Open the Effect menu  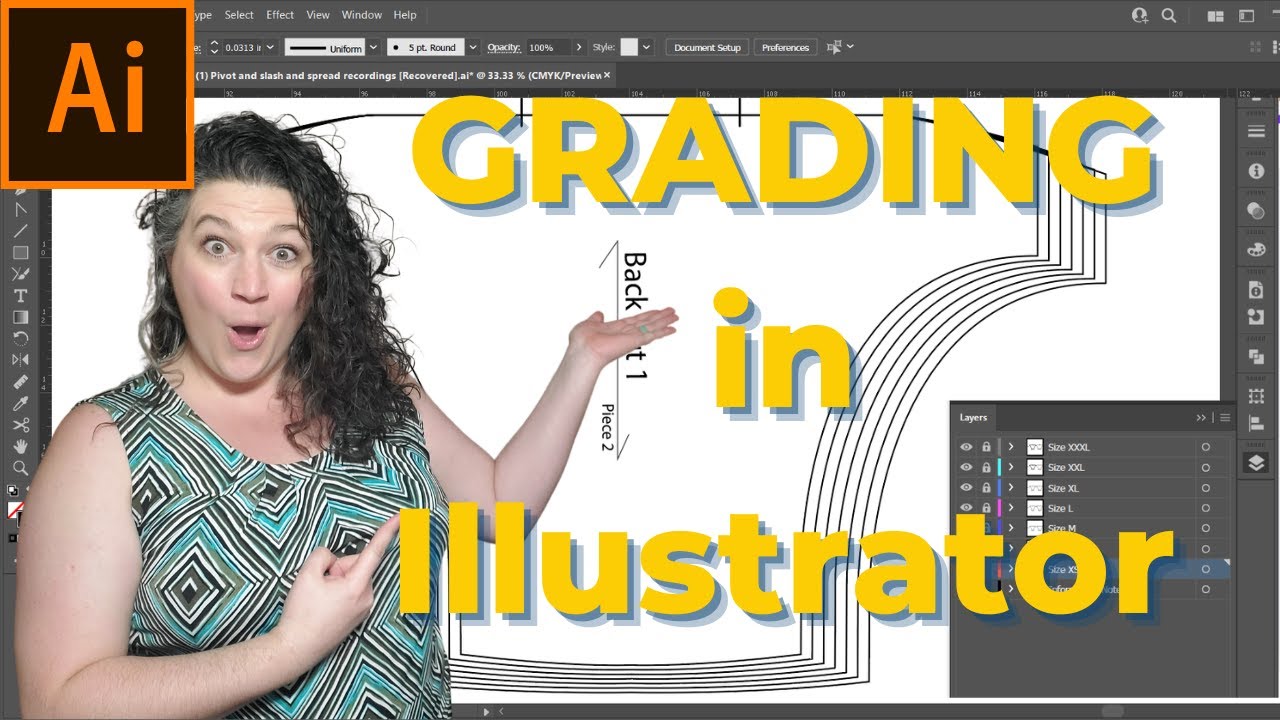[x=280, y=15]
